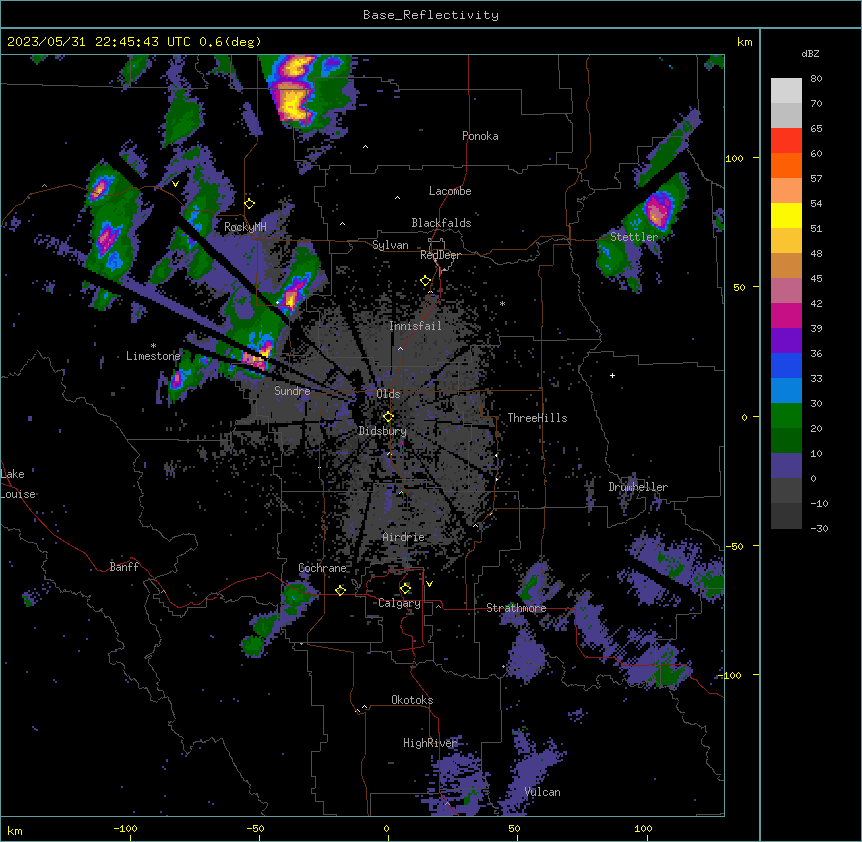Click the white caret marker below Innisfail
This screenshot has width=862, height=842.
pyautogui.click(x=400, y=348)
